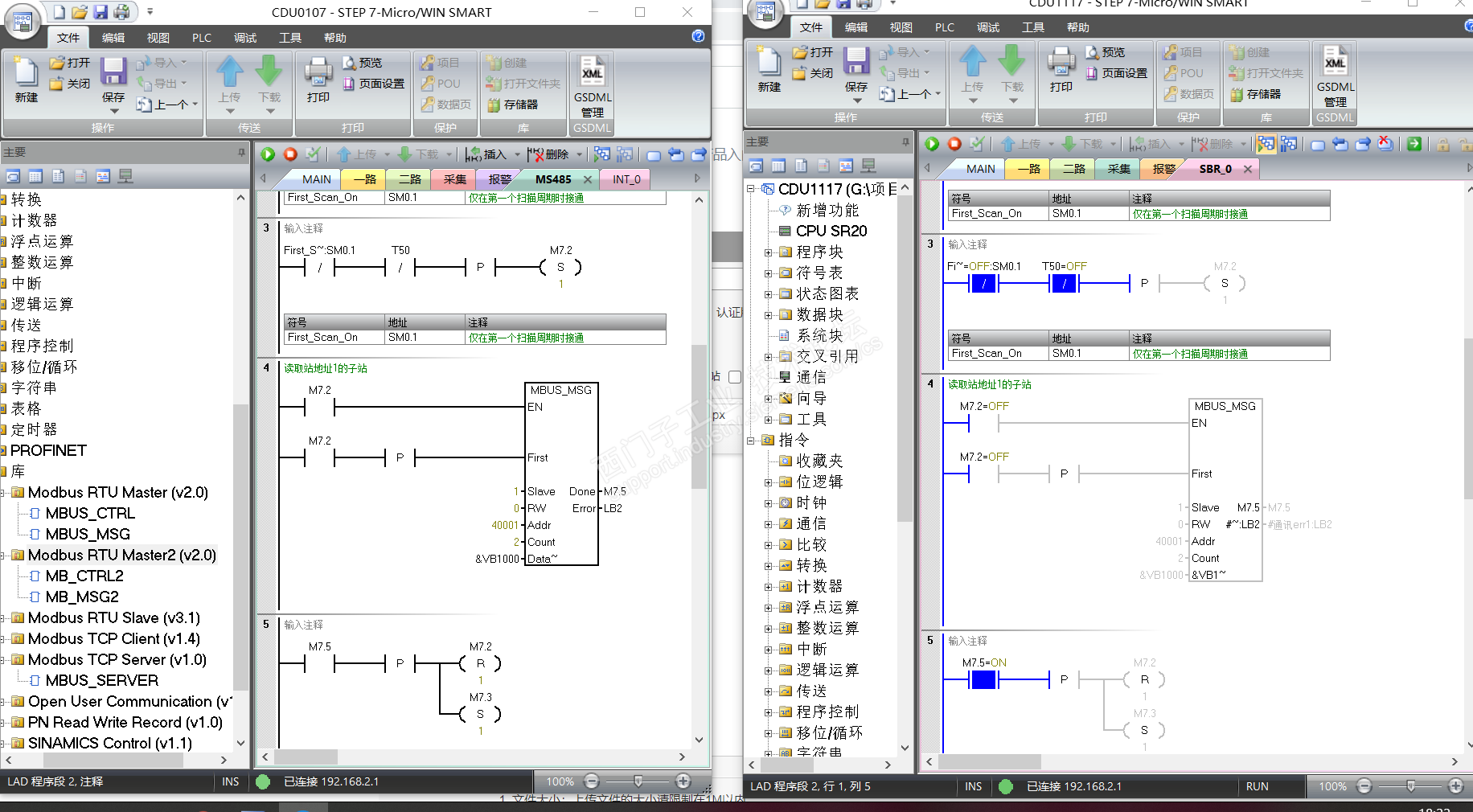Open the 插入 dropdown in CDU0107 editor toolbar
Screen dimensions: 1473x812
(x=516, y=154)
